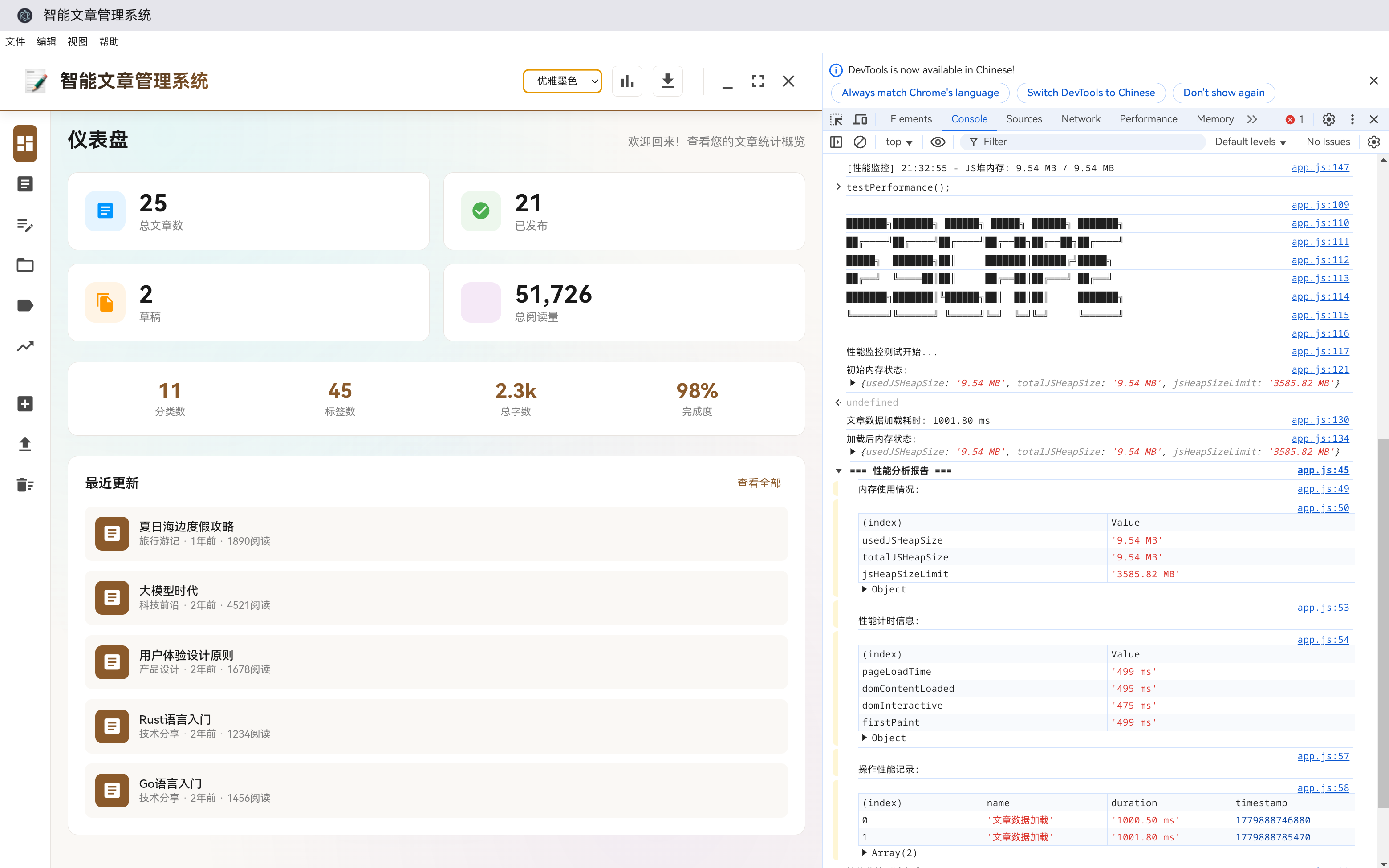The width and height of the screenshot is (1389, 868).
Task: Open console settings gear icon
Action: (x=1373, y=142)
